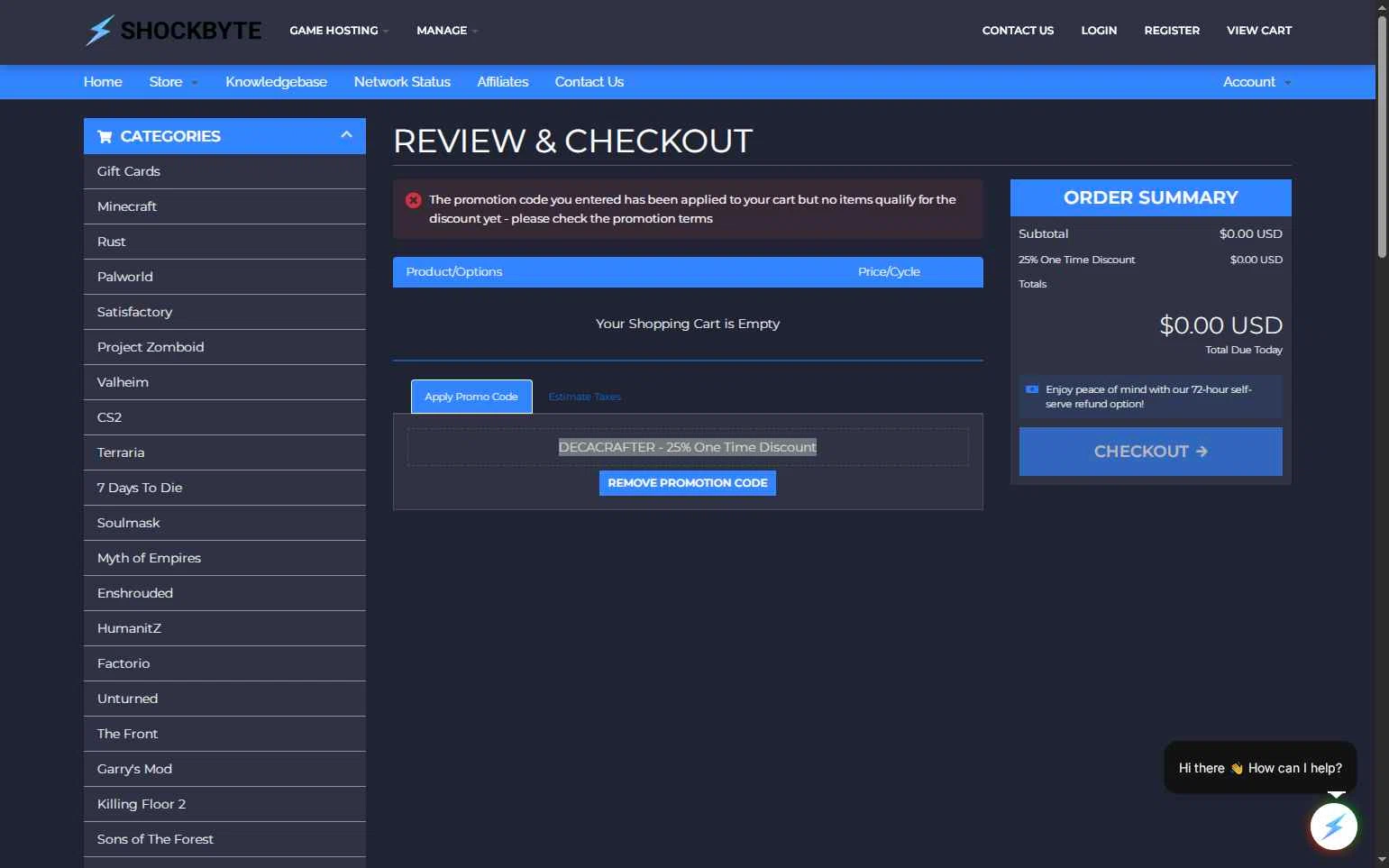Screen dimensions: 1389x868
Task: Click the Login link
Action: click(1099, 31)
